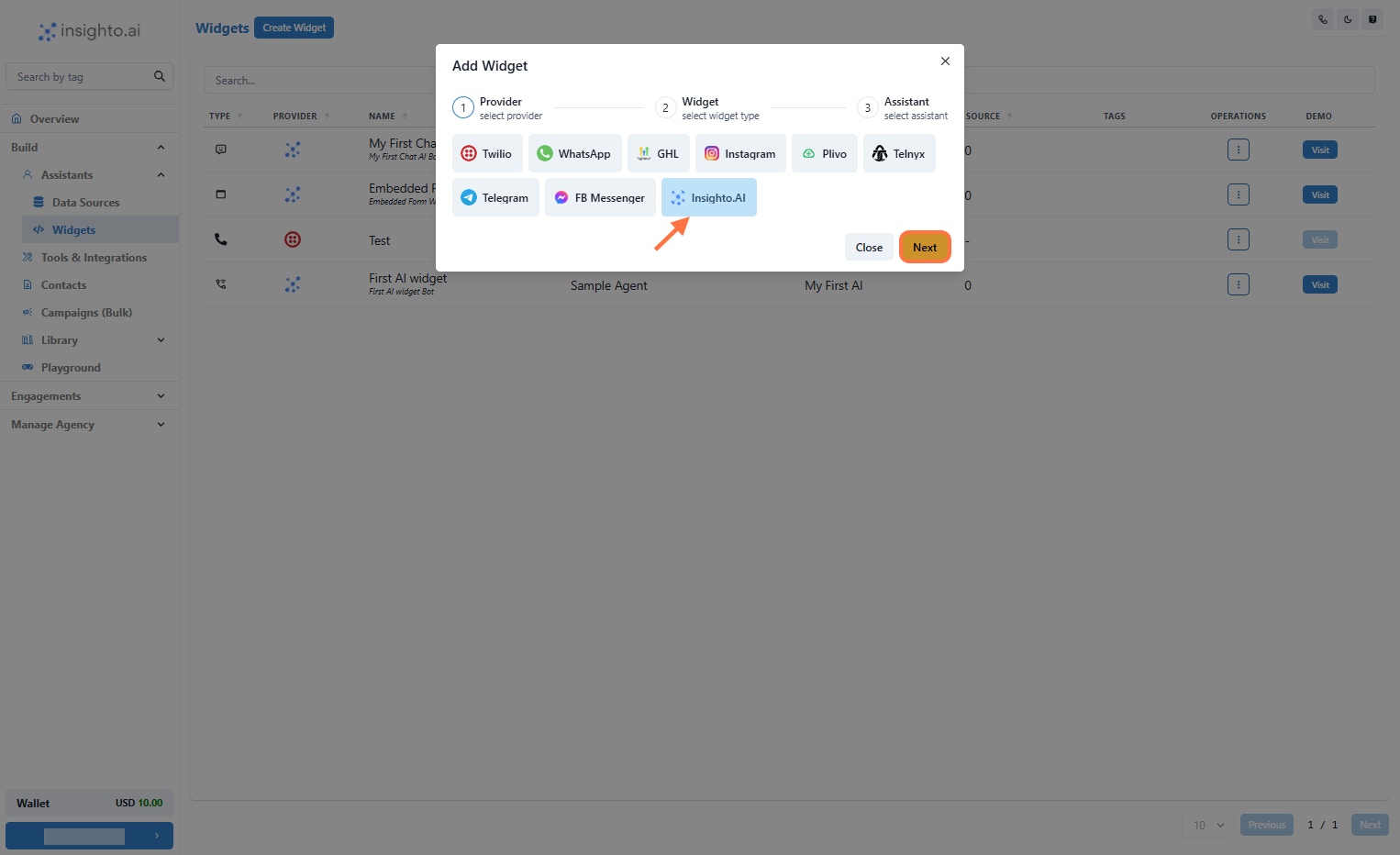Click the My First AI cell text
This screenshot has height=855, width=1400.
pyautogui.click(x=833, y=285)
